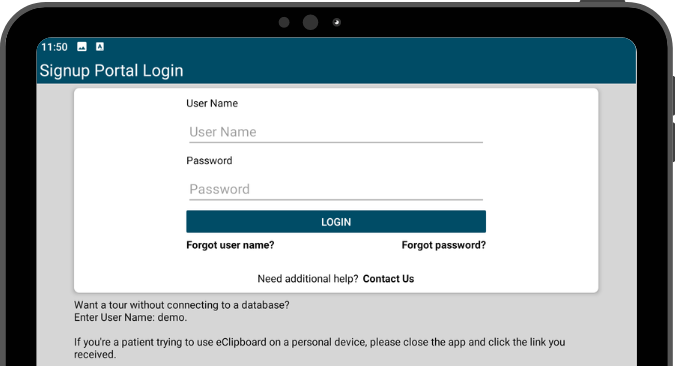The image size is (675, 366).
Task: Tap the Need additional help? text
Action: coord(308,279)
